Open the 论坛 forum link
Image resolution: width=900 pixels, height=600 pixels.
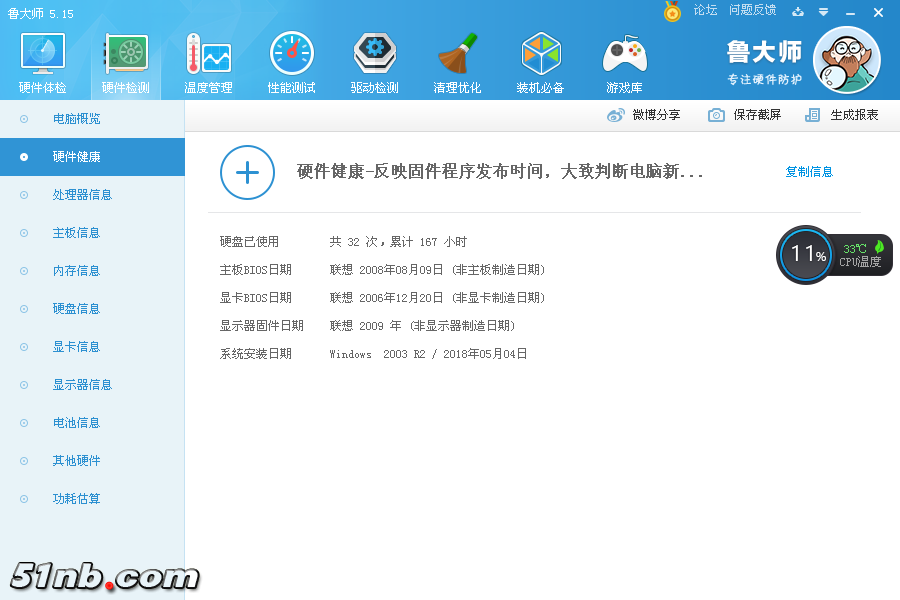click(x=705, y=10)
